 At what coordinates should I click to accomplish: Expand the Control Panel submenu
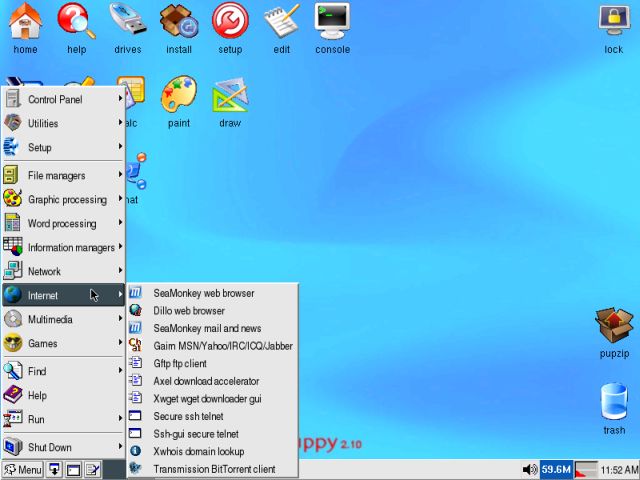click(x=62, y=100)
